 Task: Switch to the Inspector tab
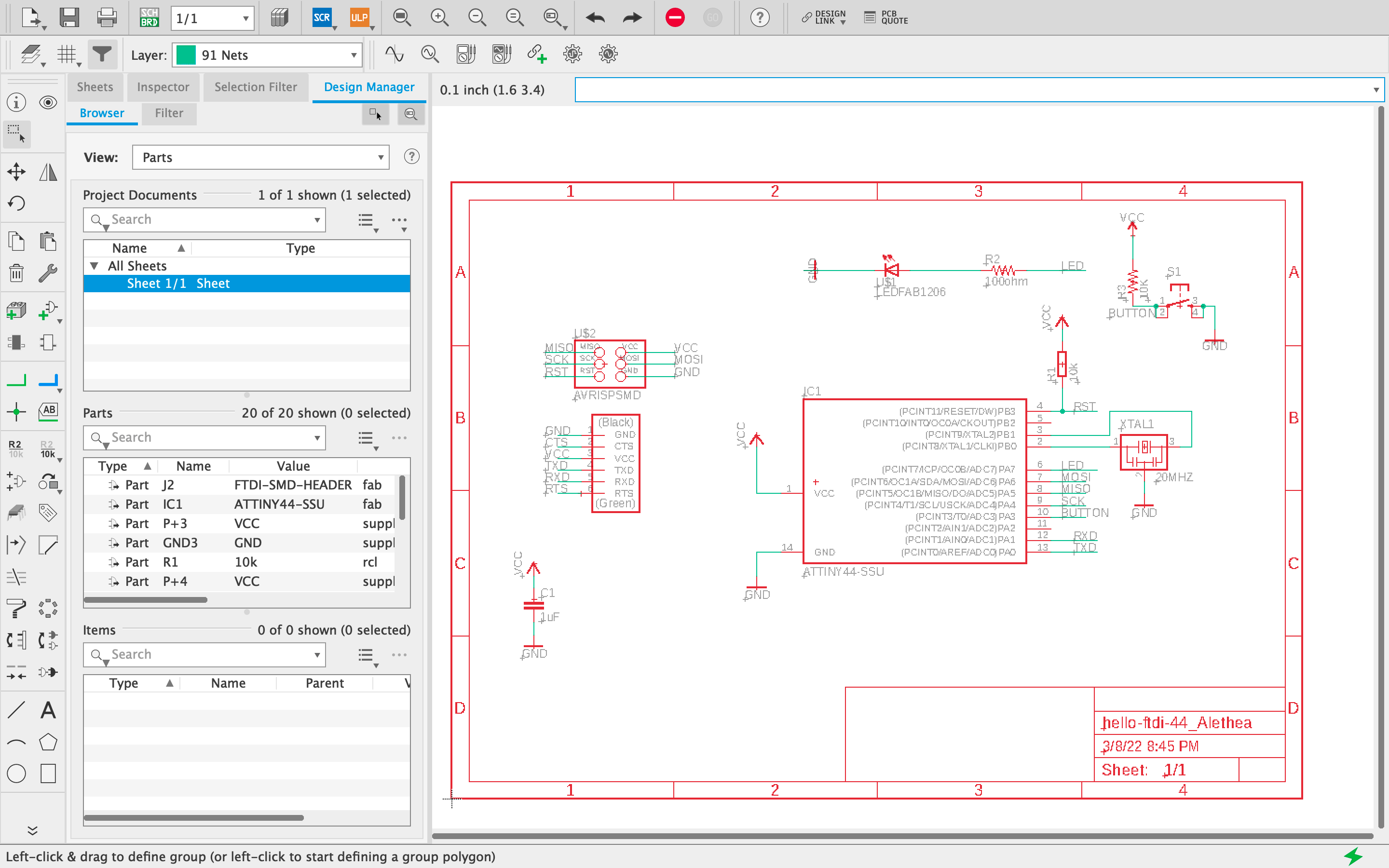[x=163, y=87]
